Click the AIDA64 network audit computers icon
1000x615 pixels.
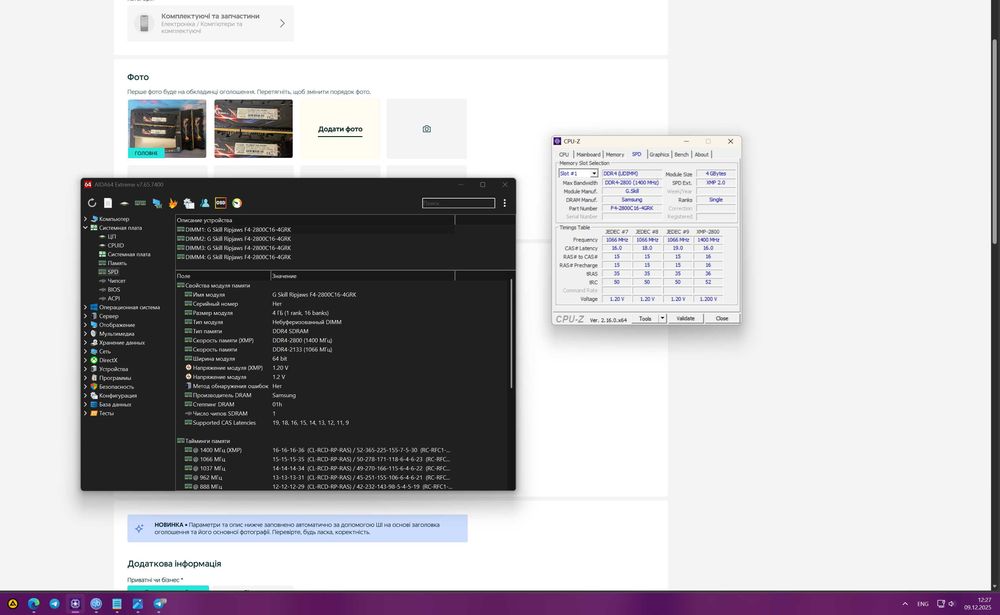[156, 203]
